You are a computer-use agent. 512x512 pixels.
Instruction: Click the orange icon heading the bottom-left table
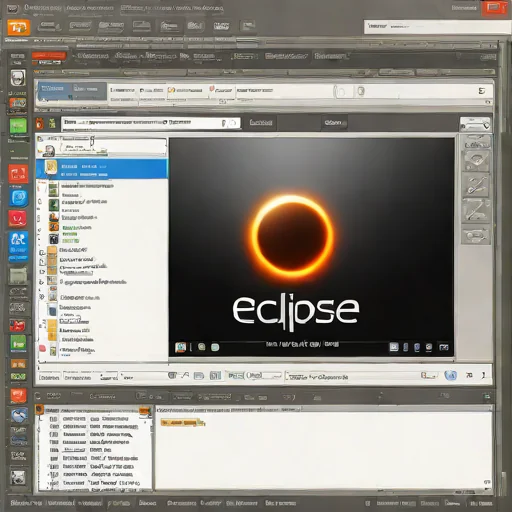point(40,409)
